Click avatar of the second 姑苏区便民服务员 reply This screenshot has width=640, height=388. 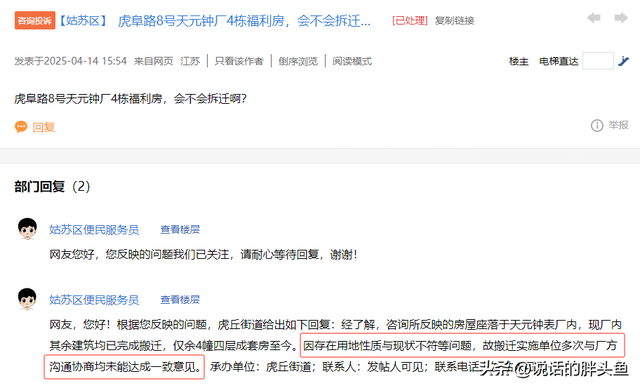(x=27, y=299)
